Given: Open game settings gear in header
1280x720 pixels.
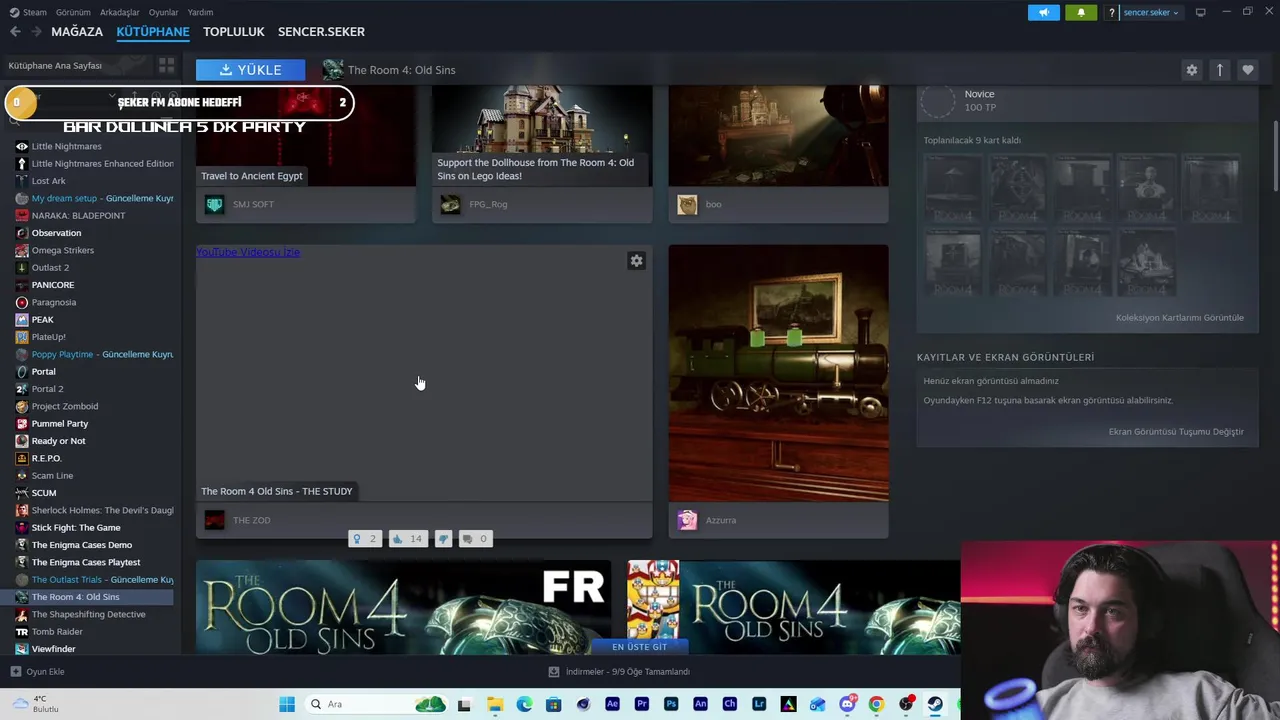Looking at the screenshot, I should pos(1191,70).
